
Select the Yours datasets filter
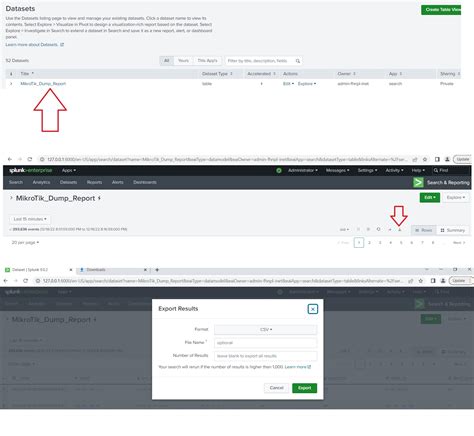[183, 61]
